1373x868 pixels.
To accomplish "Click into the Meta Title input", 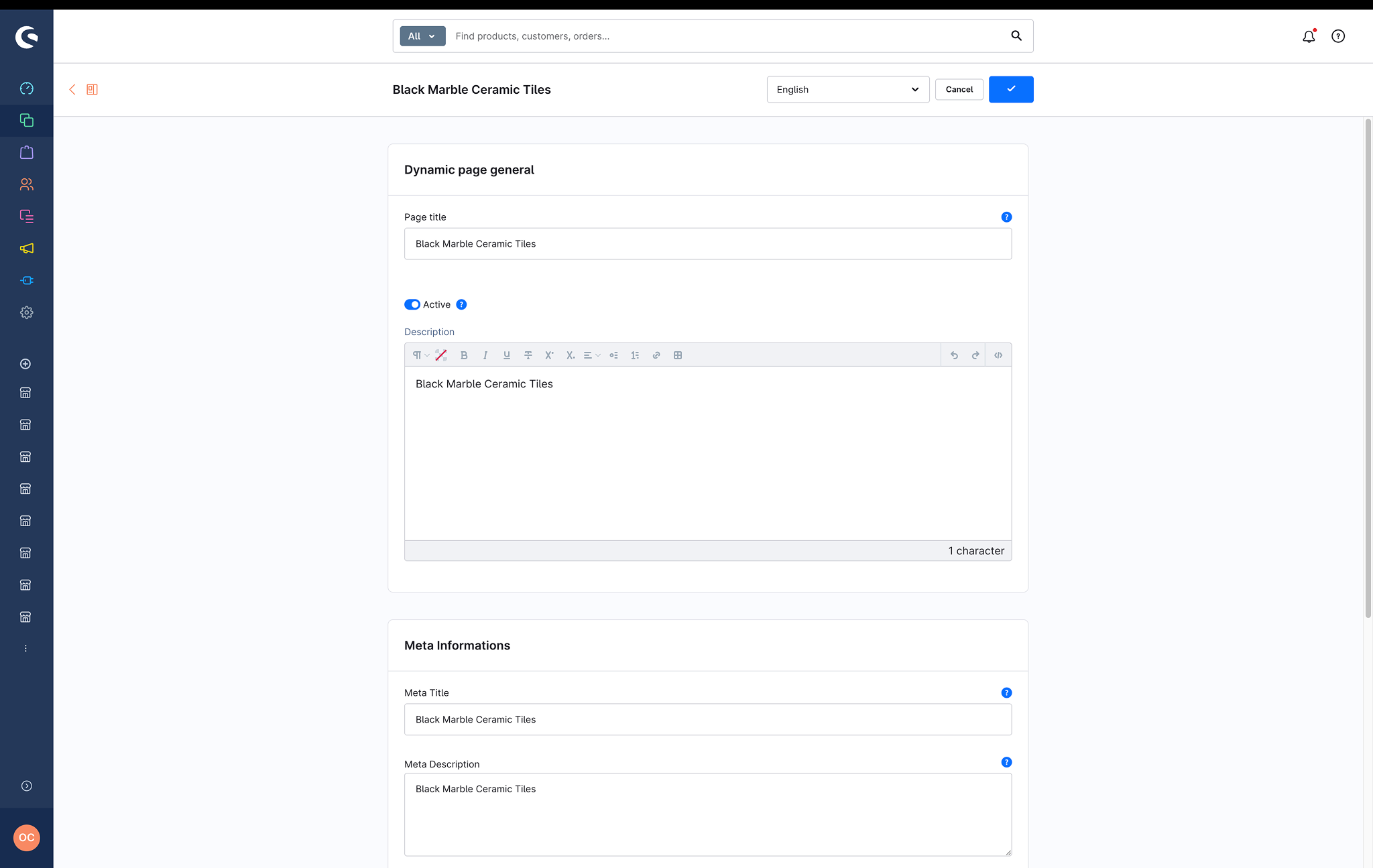I will click(708, 720).
